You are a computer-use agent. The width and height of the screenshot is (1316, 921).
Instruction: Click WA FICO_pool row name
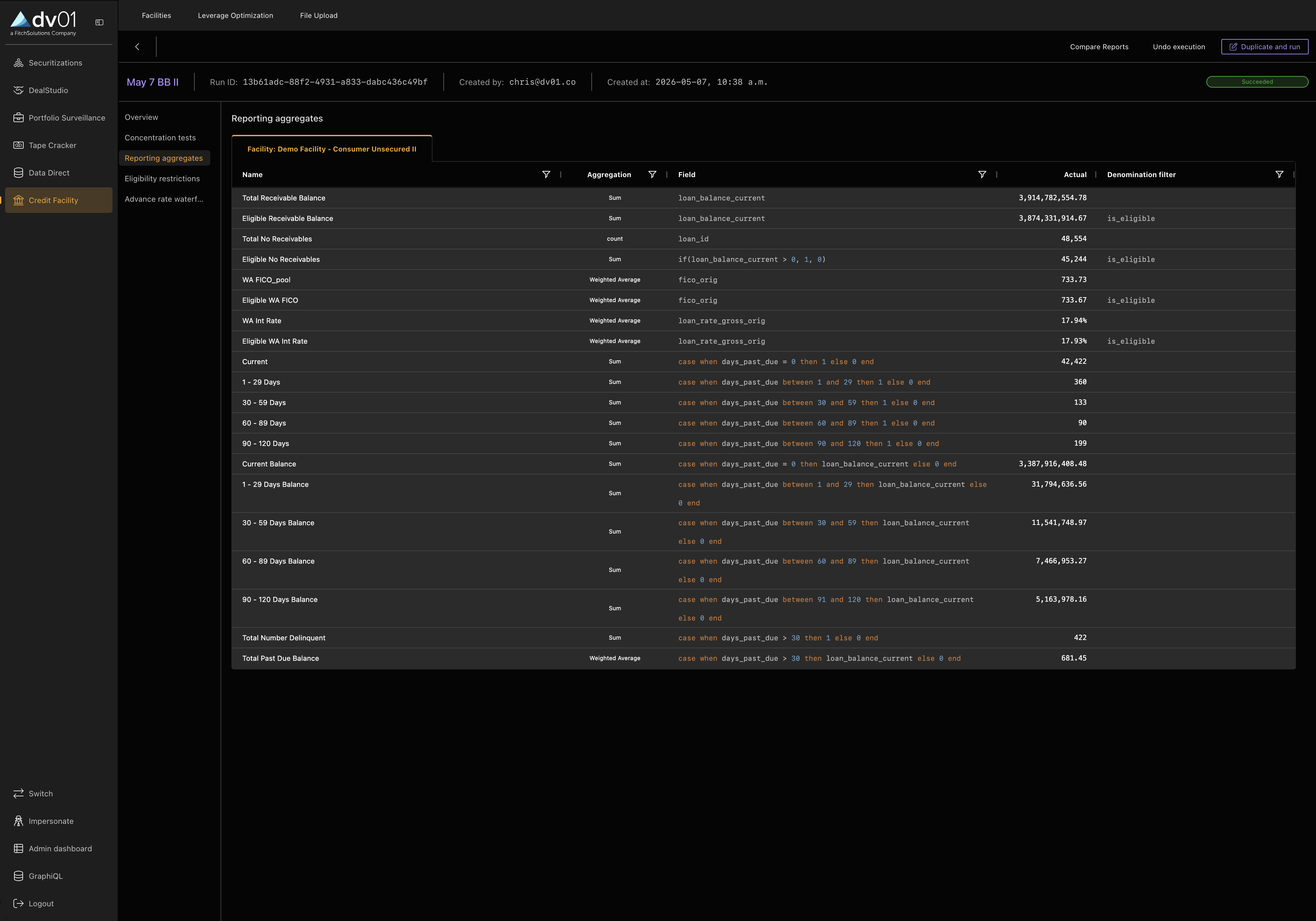pos(267,280)
